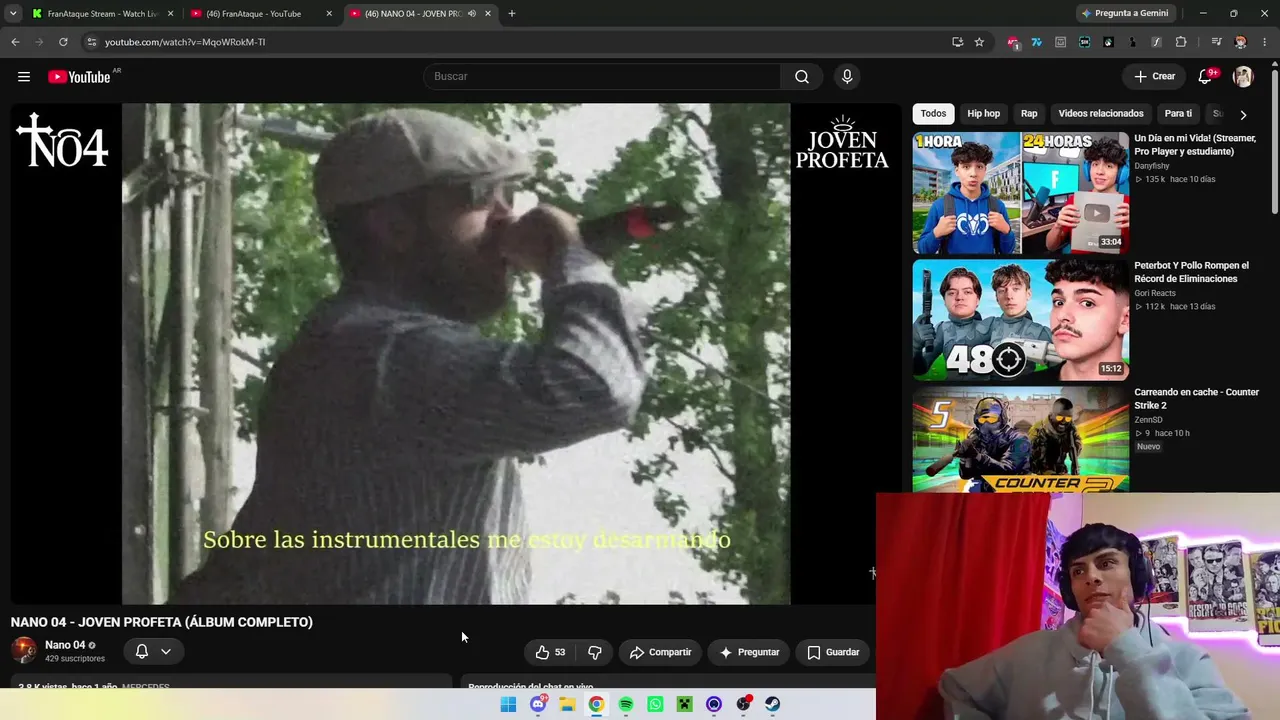Reload the page

coord(63,42)
